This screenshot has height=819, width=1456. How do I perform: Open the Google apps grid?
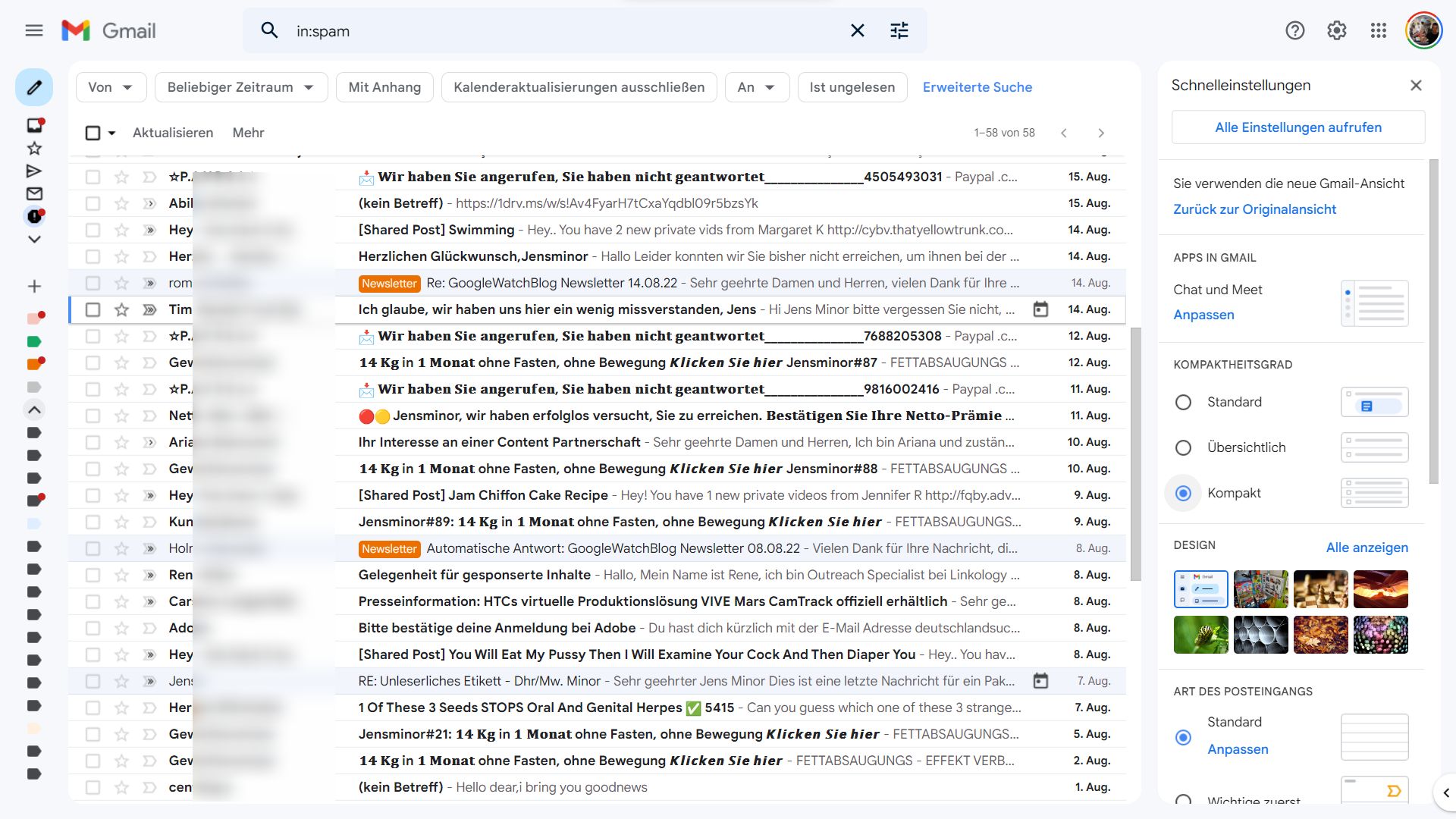click(x=1378, y=31)
